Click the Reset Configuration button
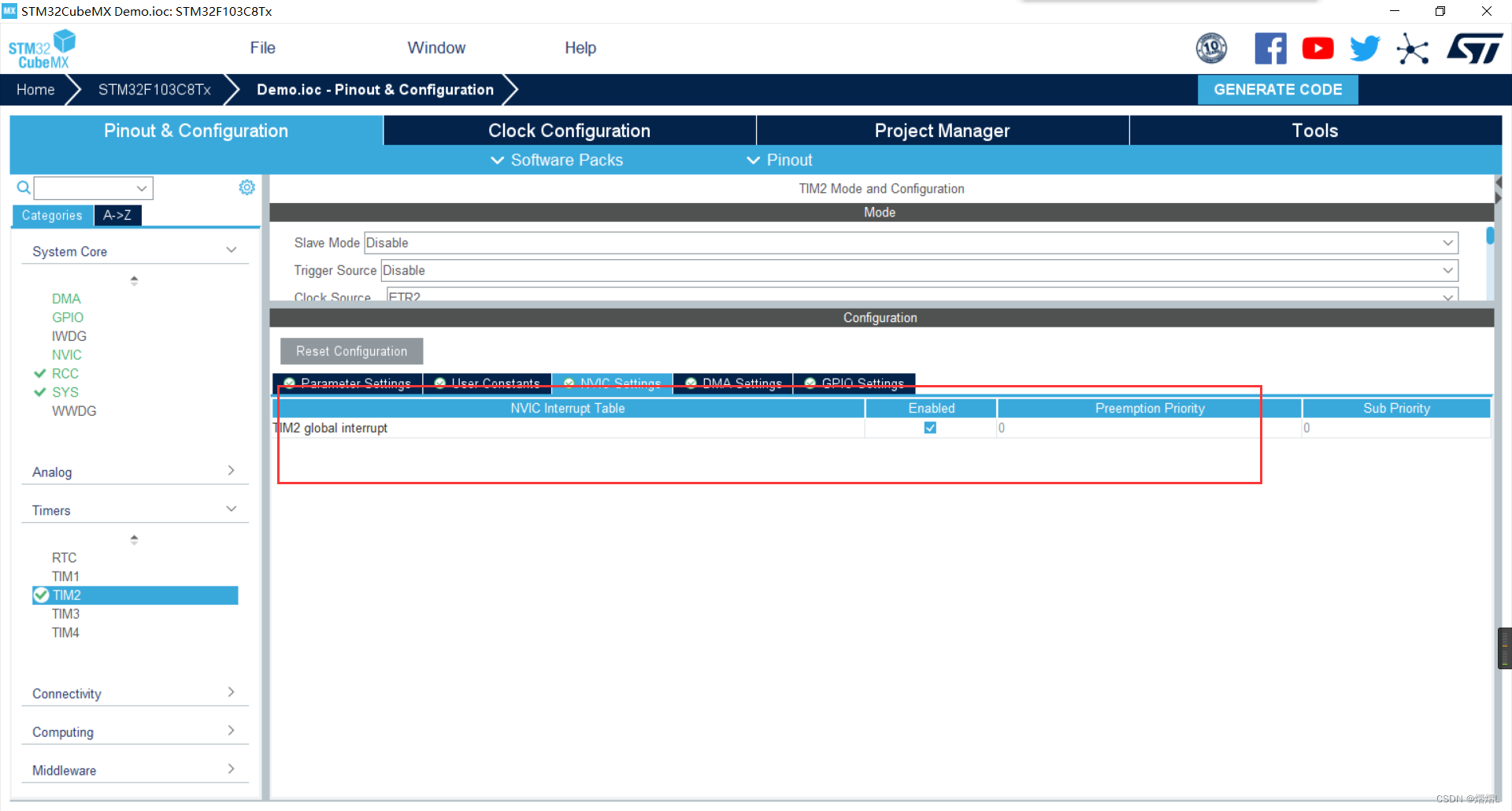This screenshot has height=811, width=1512. click(351, 351)
